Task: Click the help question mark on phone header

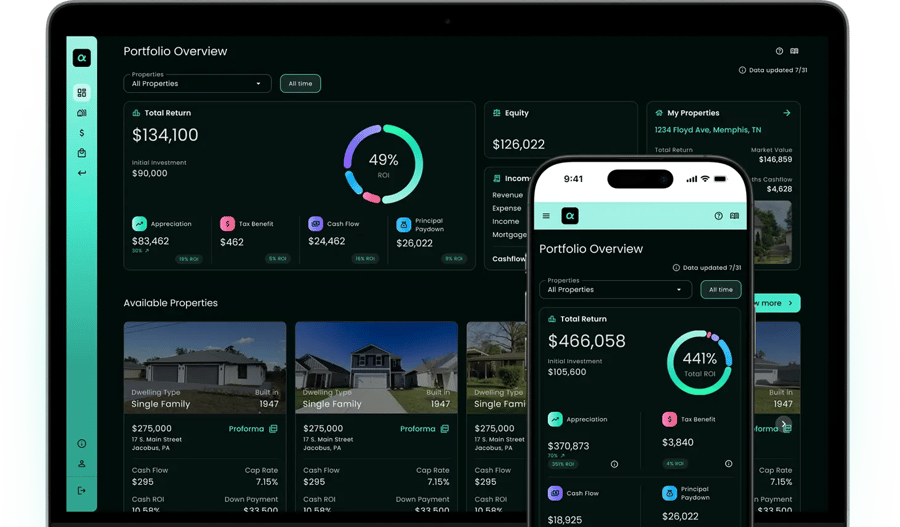Action: tap(718, 216)
